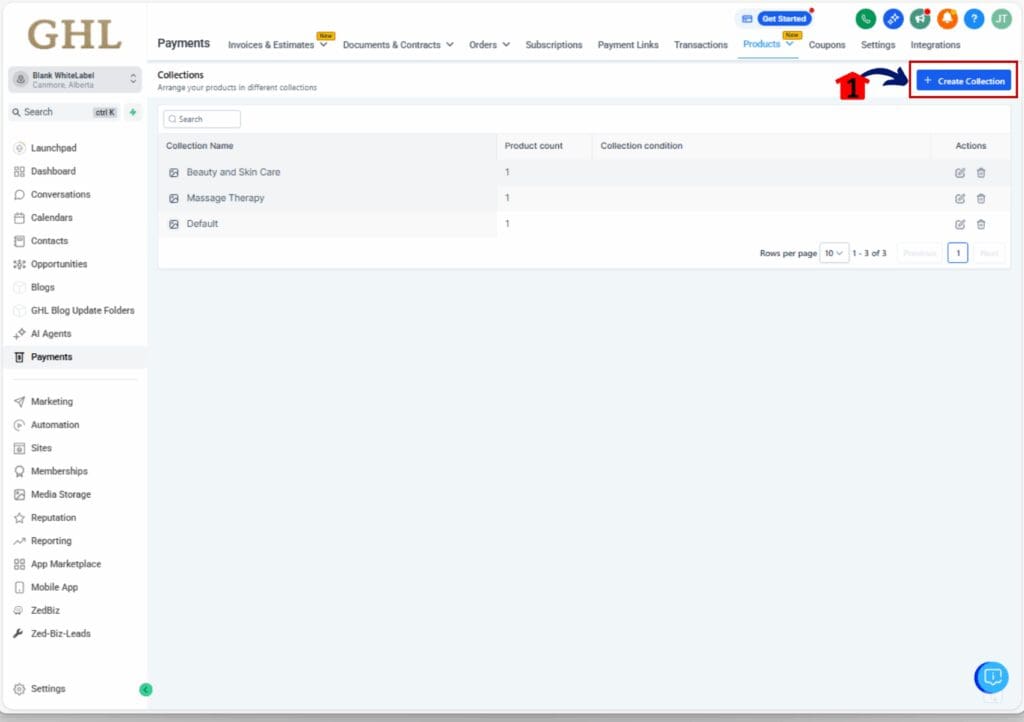
Task: Open the Orders dropdown menu
Action: click(489, 45)
